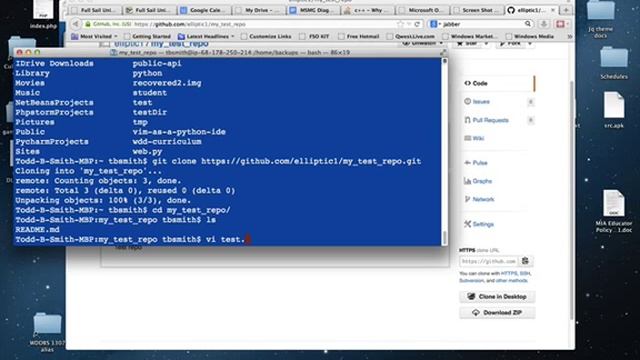Screen dimensions: 640x360
Task: Click the Subversion clone link
Action: [x=471, y=280]
